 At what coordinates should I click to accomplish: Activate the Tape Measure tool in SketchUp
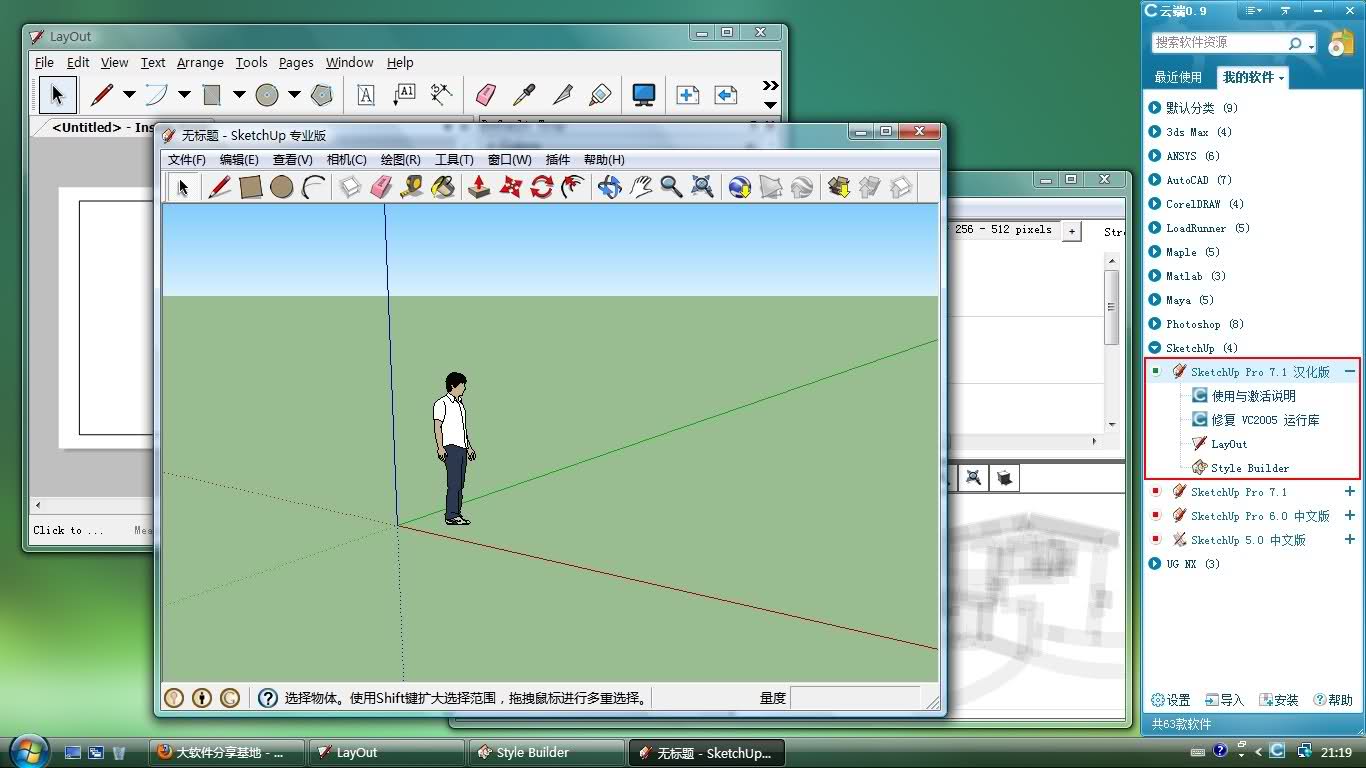(x=412, y=187)
